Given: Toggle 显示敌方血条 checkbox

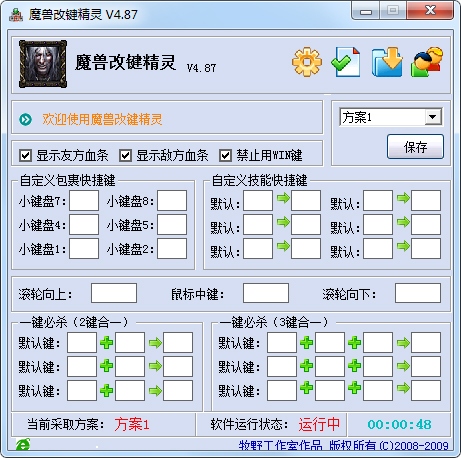Looking at the screenshot, I should coord(125,156).
